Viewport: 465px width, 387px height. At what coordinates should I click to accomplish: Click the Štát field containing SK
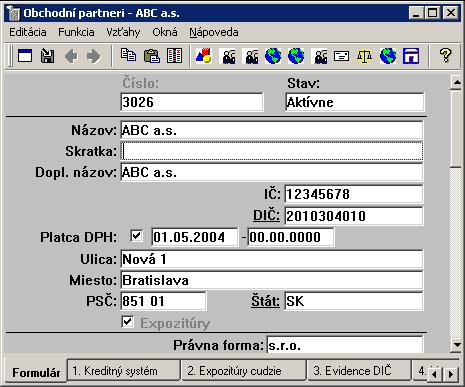click(354, 301)
